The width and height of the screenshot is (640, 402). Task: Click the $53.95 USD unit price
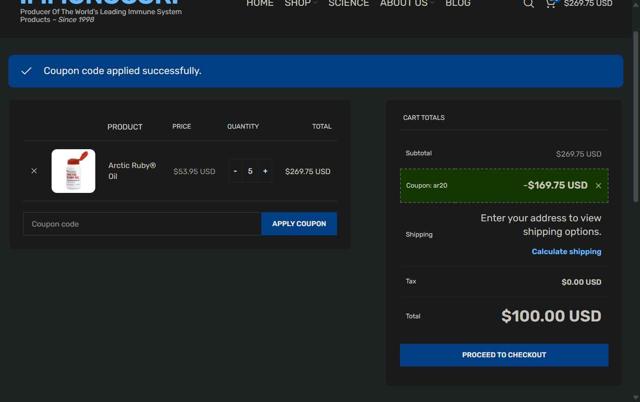194,171
